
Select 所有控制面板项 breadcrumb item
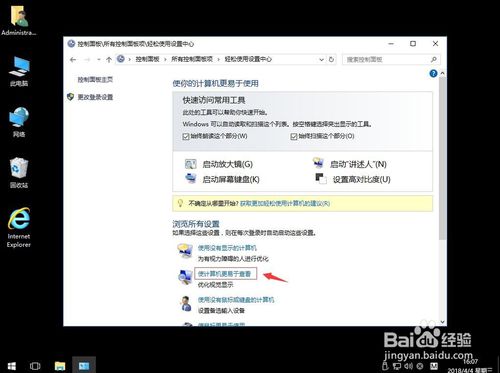tap(192, 59)
